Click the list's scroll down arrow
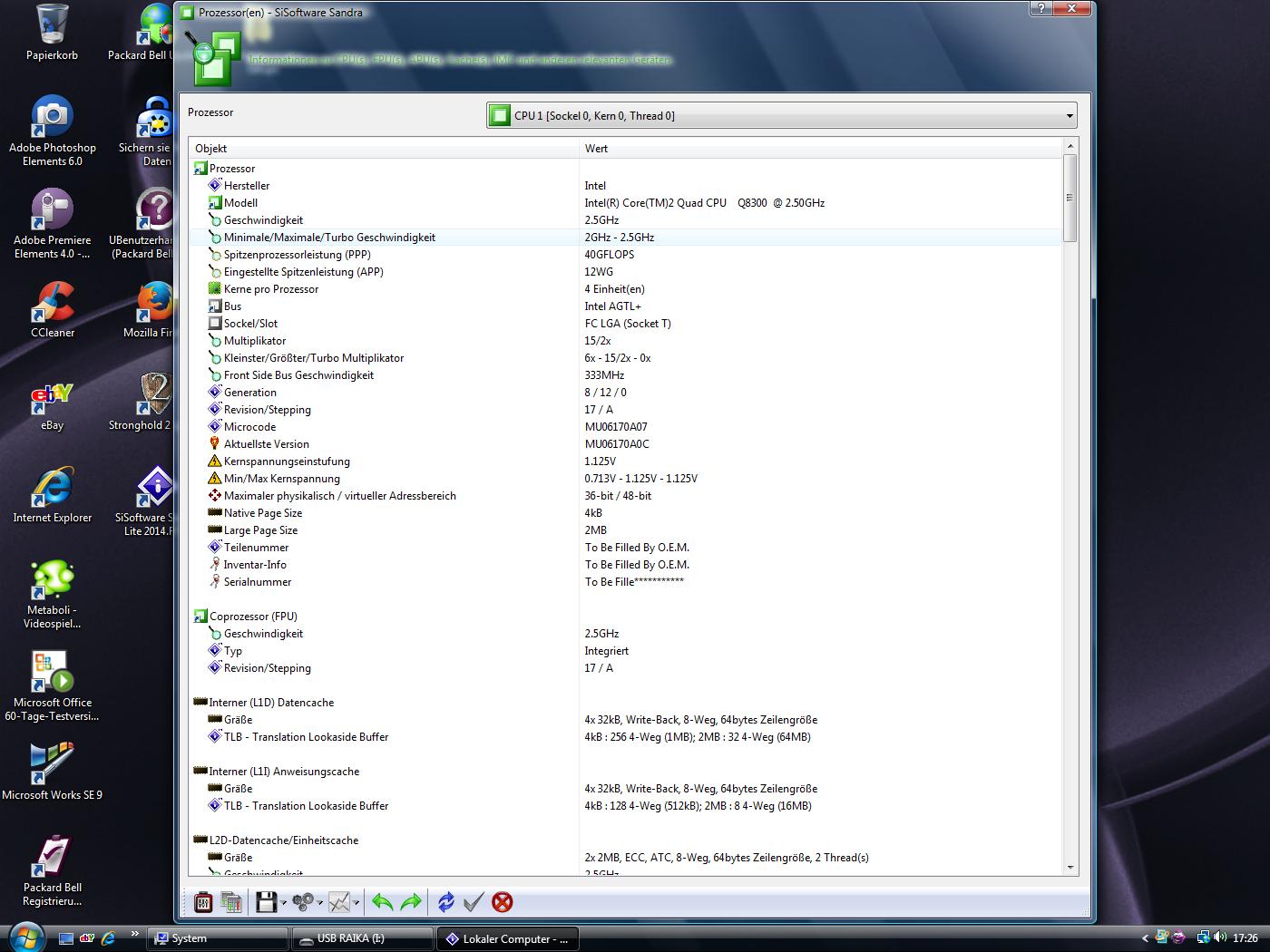The image size is (1270, 952). tap(1070, 868)
